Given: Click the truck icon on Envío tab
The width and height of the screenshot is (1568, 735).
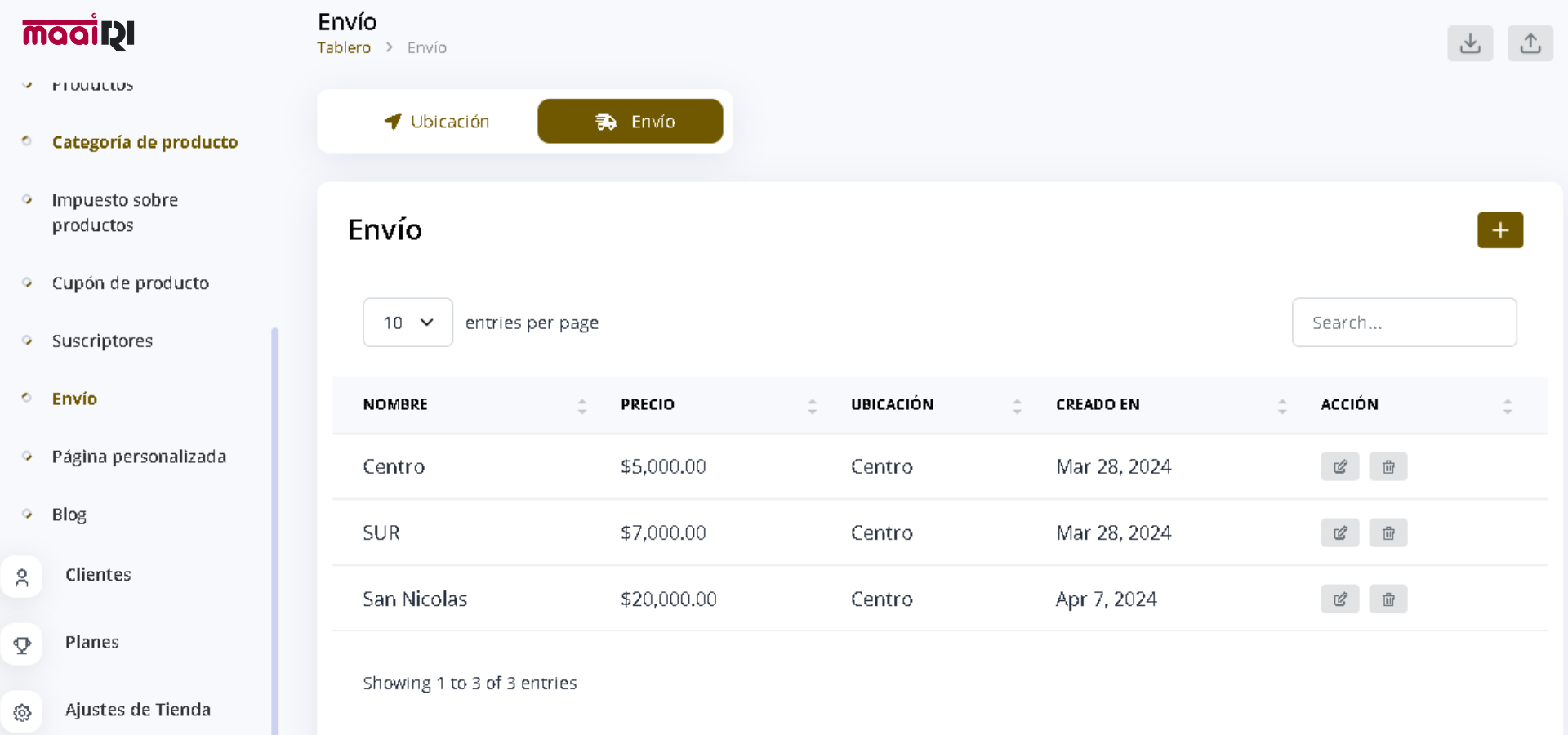Looking at the screenshot, I should [606, 122].
